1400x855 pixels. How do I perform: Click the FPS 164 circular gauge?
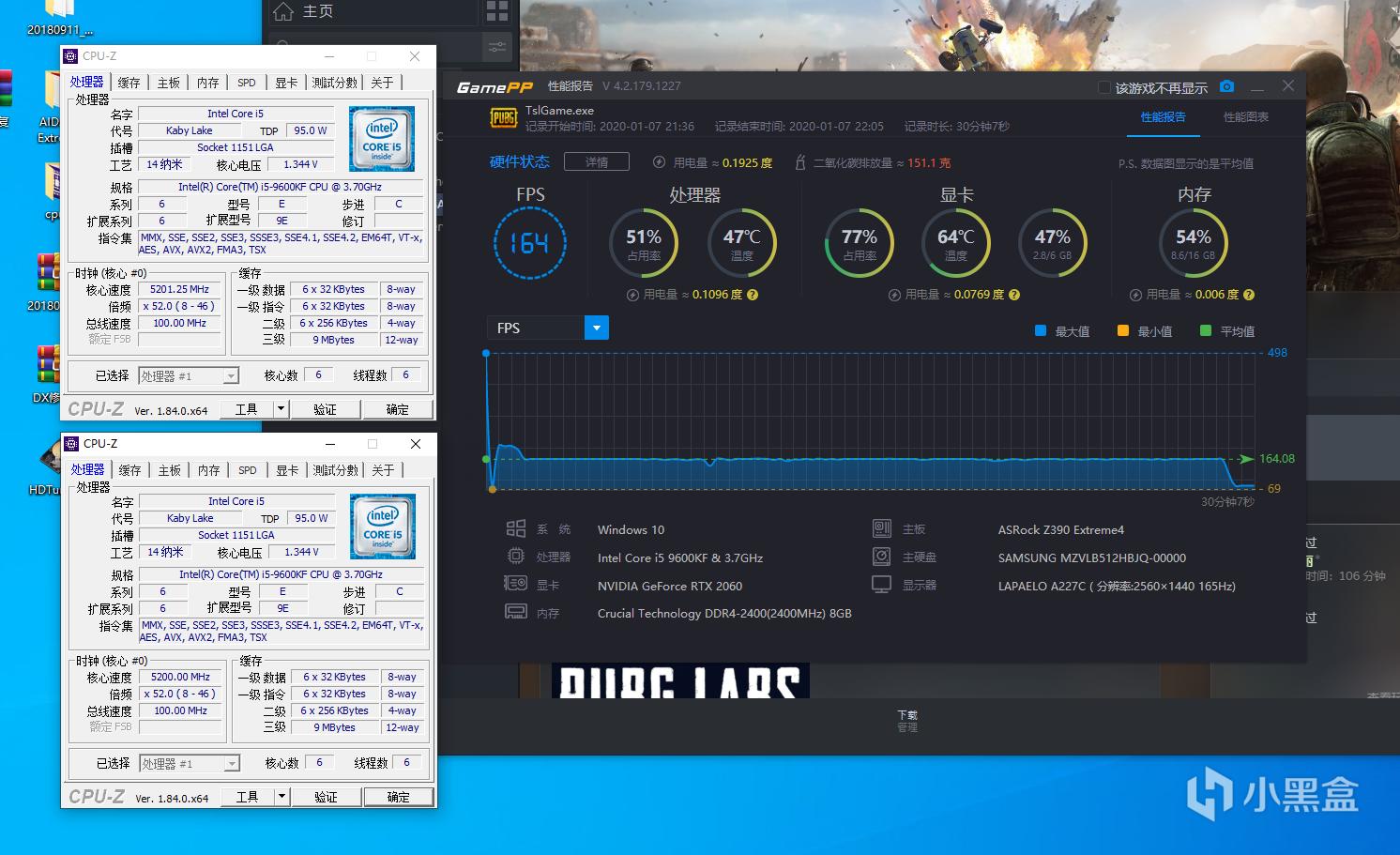tap(530, 243)
